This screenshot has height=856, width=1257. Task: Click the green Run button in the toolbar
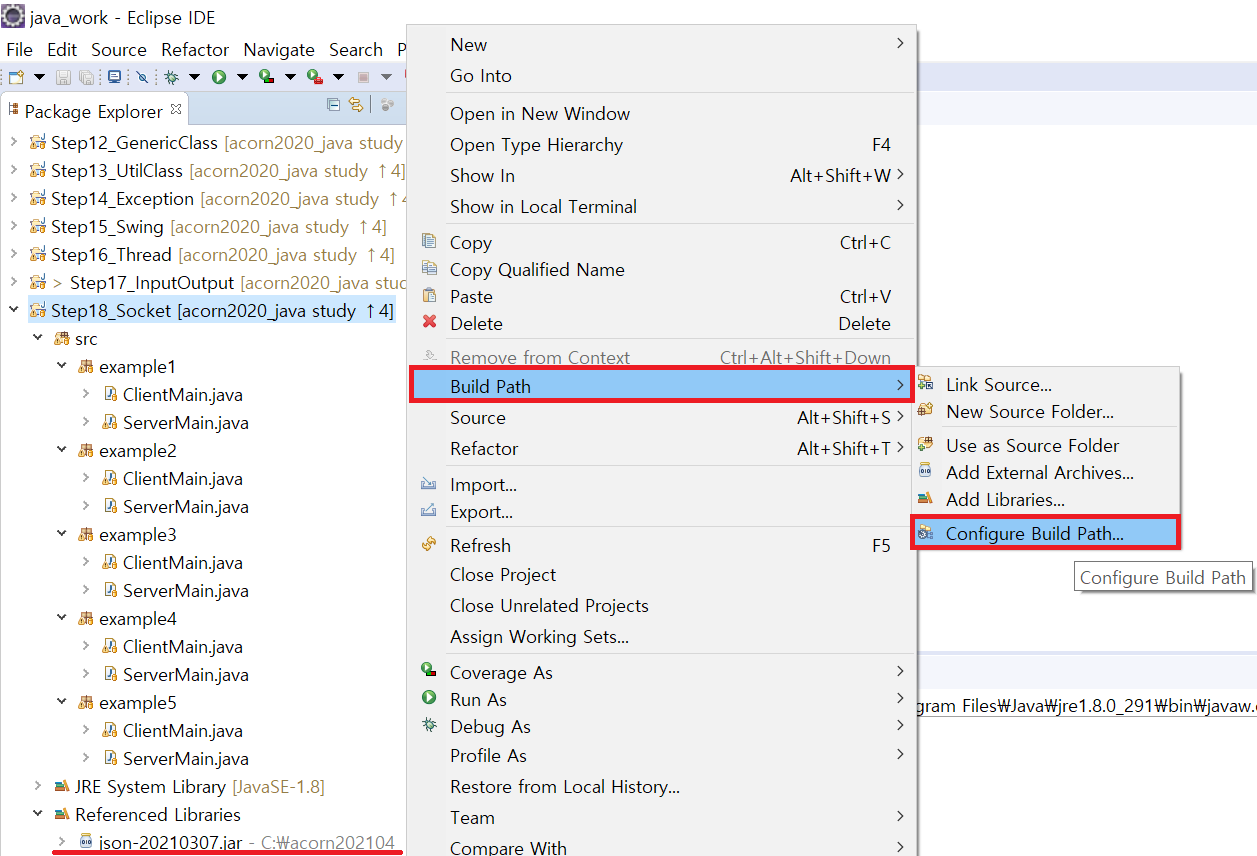[219, 77]
